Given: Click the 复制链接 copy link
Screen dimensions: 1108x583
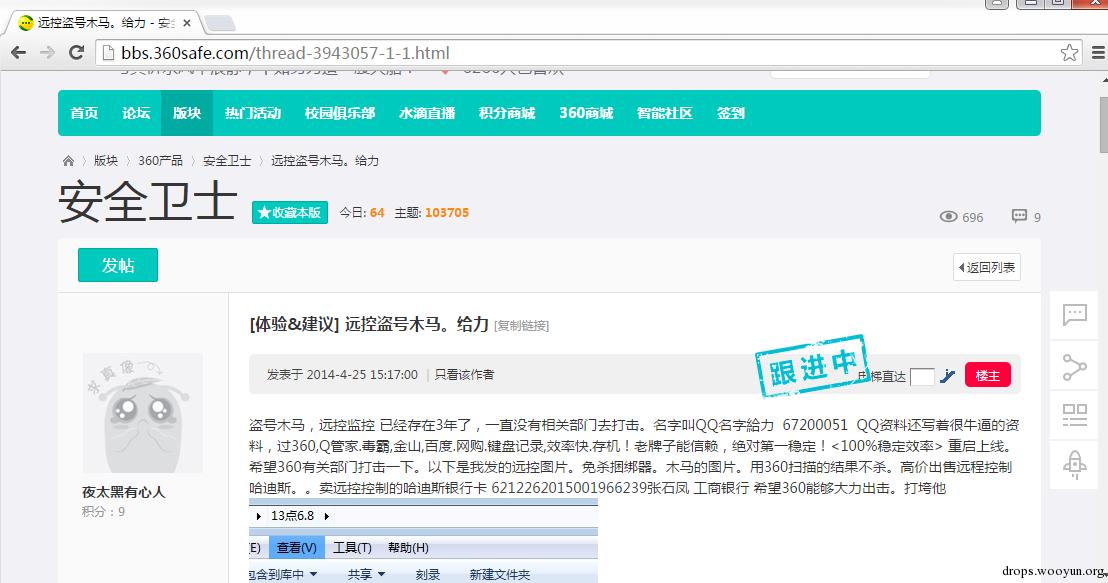Looking at the screenshot, I should pyautogui.click(x=521, y=326).
